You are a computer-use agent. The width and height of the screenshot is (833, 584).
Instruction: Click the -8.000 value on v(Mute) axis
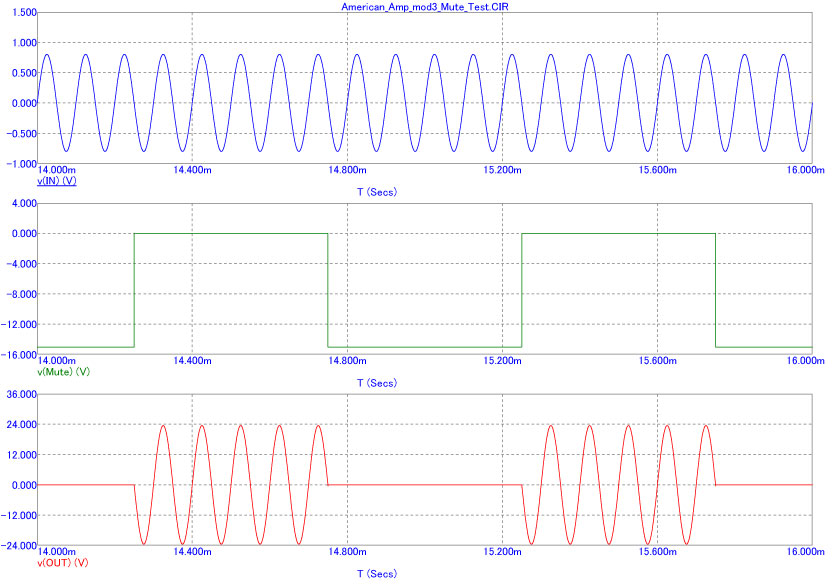click(21, 294)
